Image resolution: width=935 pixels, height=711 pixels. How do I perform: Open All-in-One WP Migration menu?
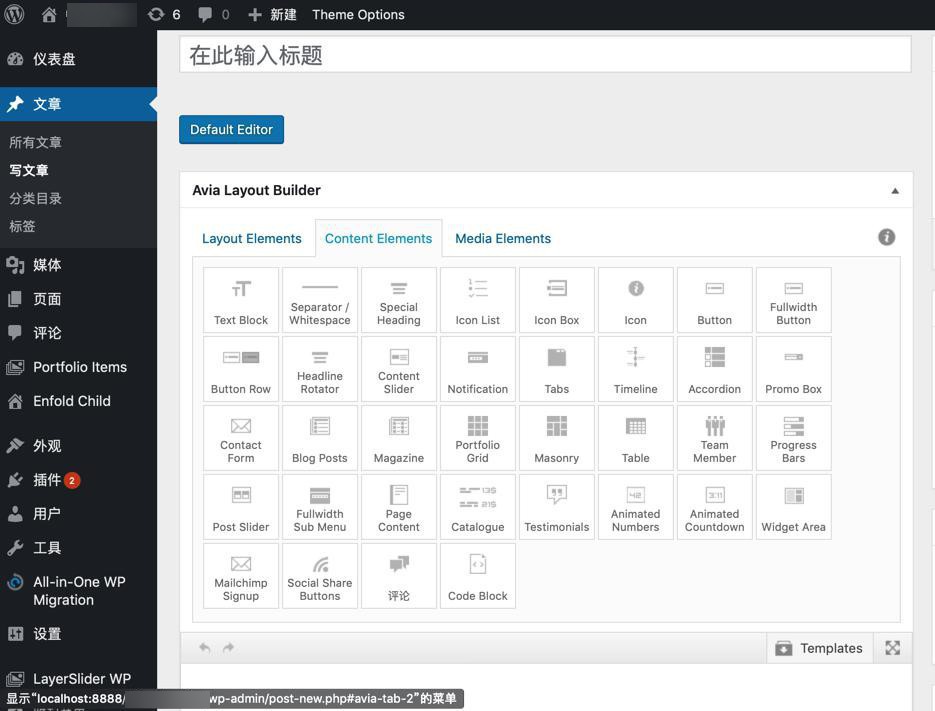(78, 591)
